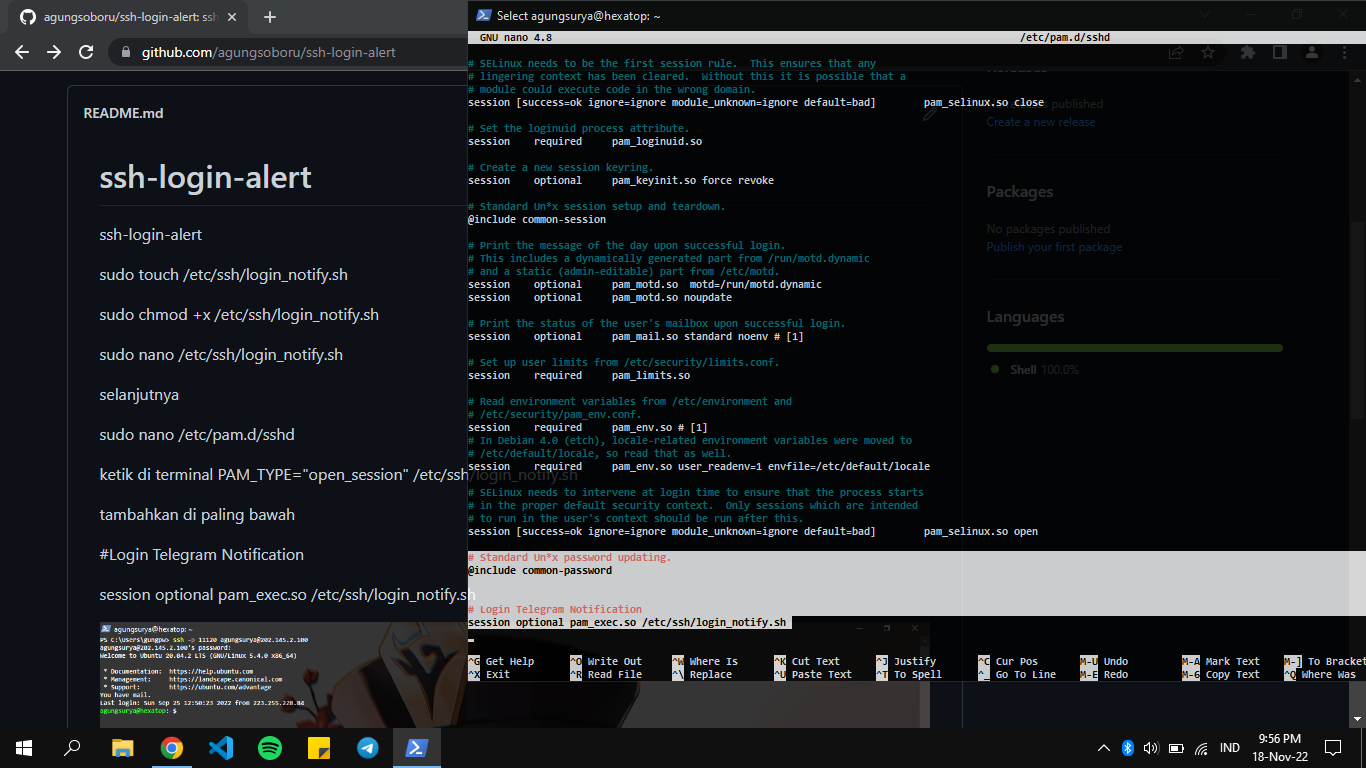Expand the hidden system tray icons

pyautogui.click(x=1103, y=747)
